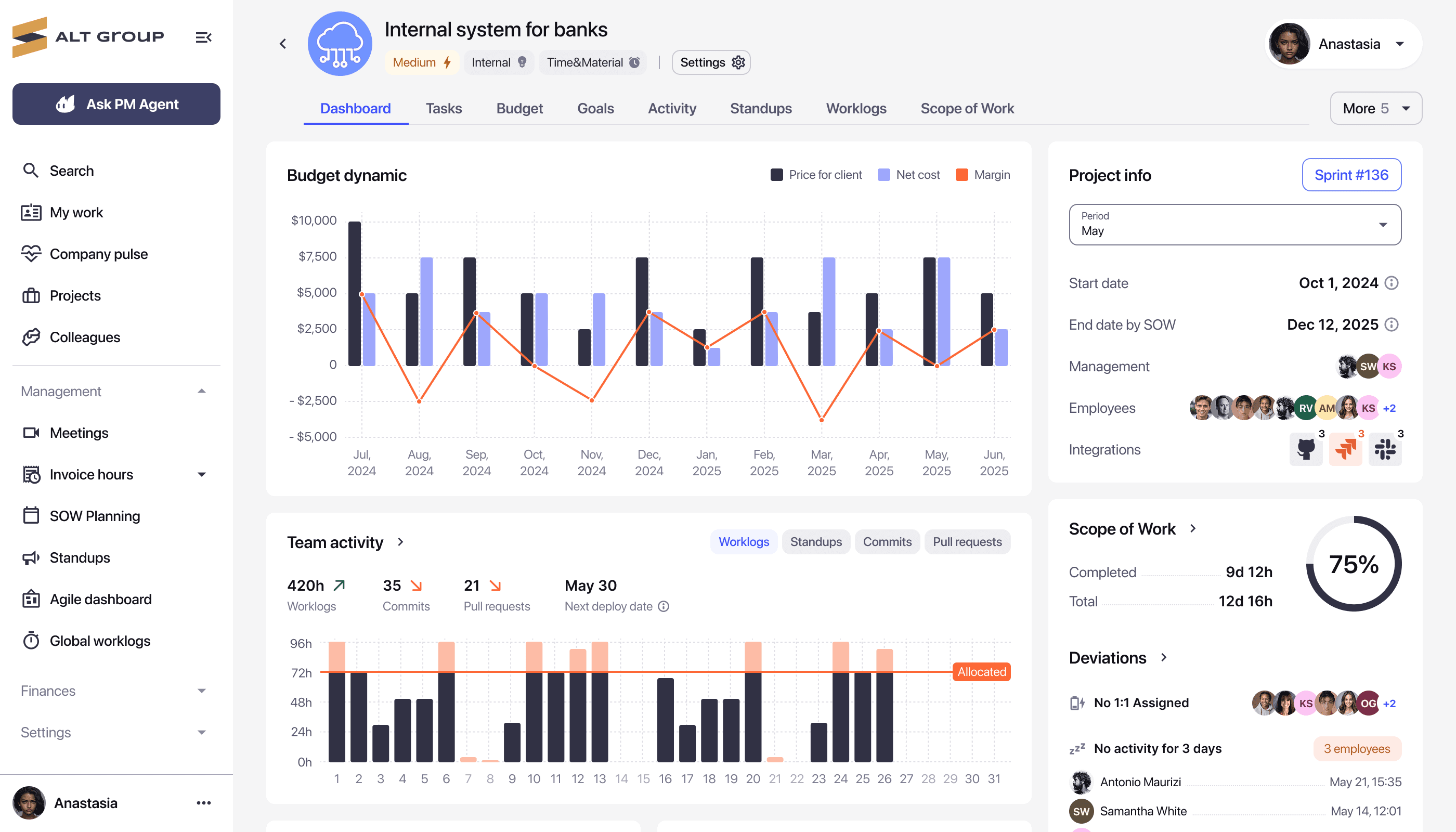Open the Scope of Work tab
Screen dimensions: 1456x832
point(967,109)
